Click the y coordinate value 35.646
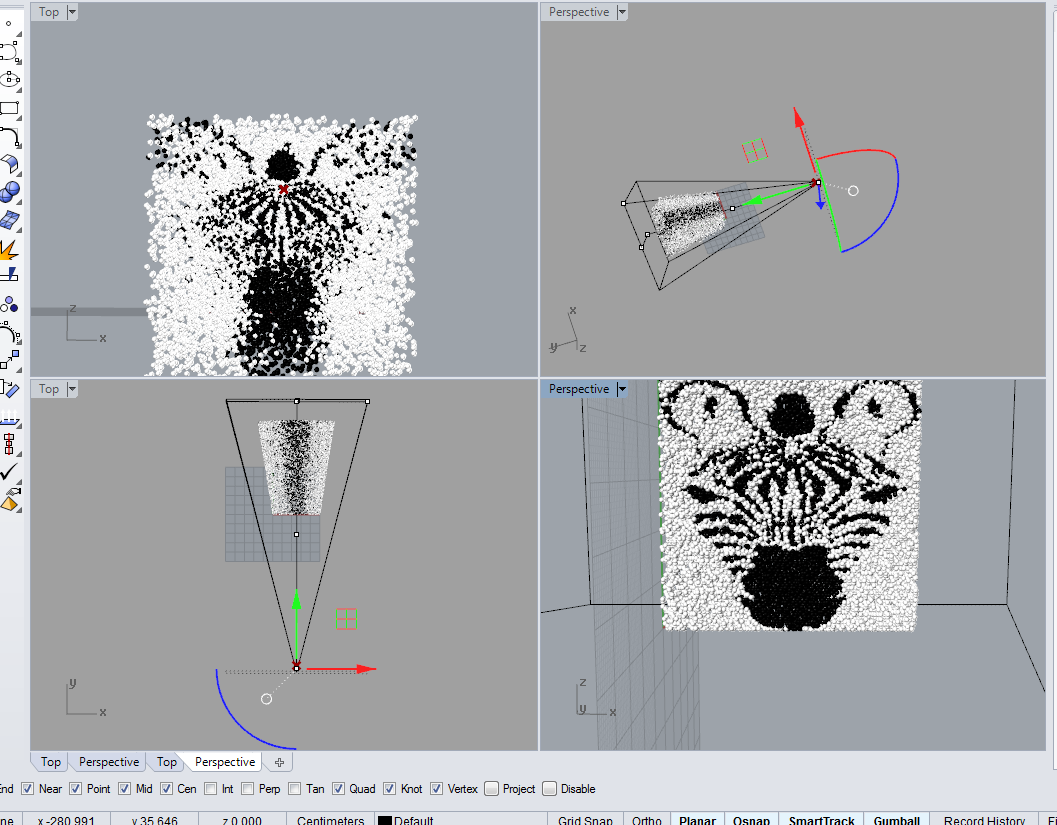Viewport: 1057px width, 825px height. coord(154,820)
